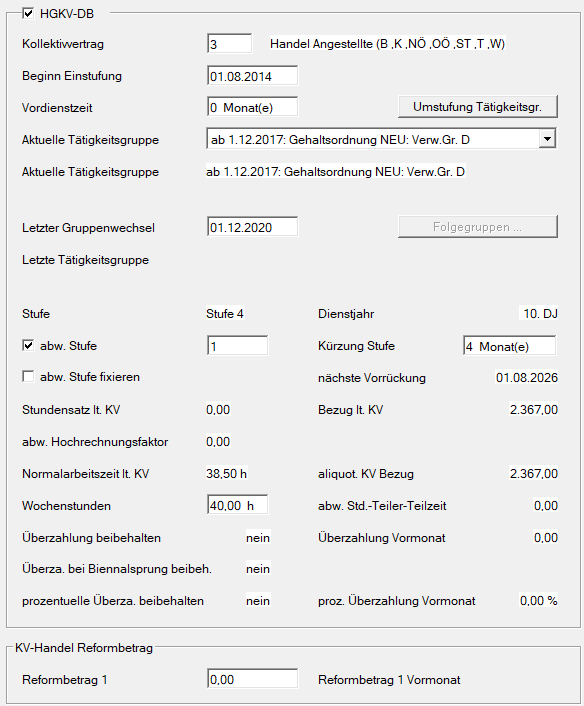This screenshot has width=584, height=706.
Task: Click the Bezug lt. KV amount
Action: tap(534, 410)
